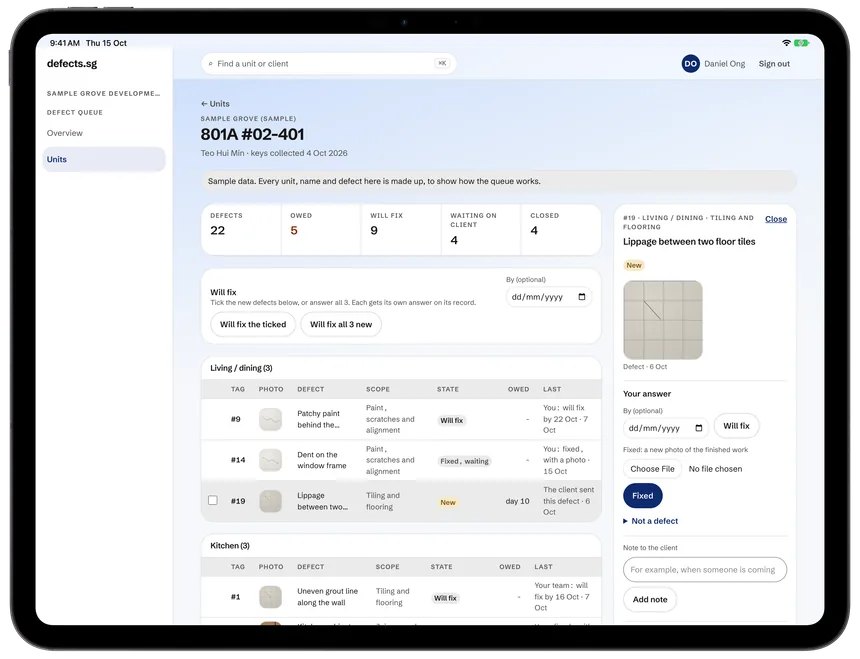Click the Will fix count 9

pos(374,231)
